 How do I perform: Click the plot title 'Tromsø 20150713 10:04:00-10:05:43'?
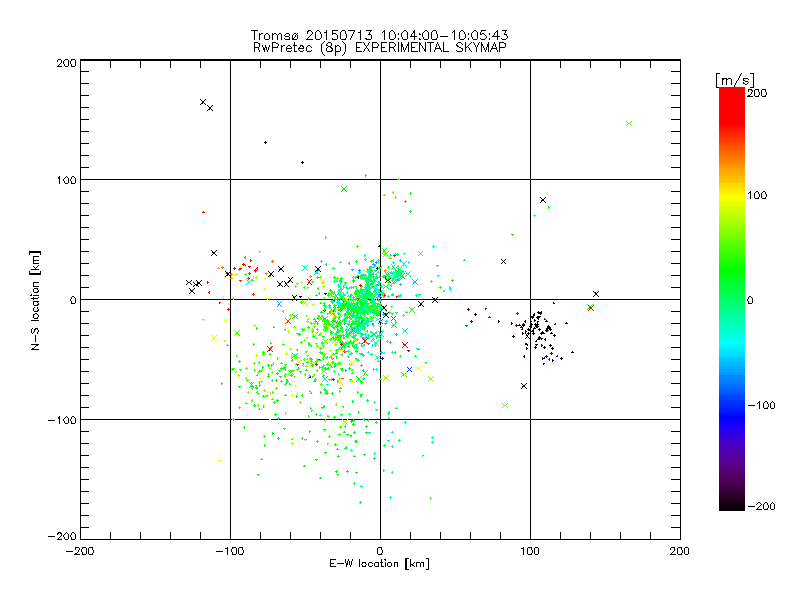coord(379,35)
